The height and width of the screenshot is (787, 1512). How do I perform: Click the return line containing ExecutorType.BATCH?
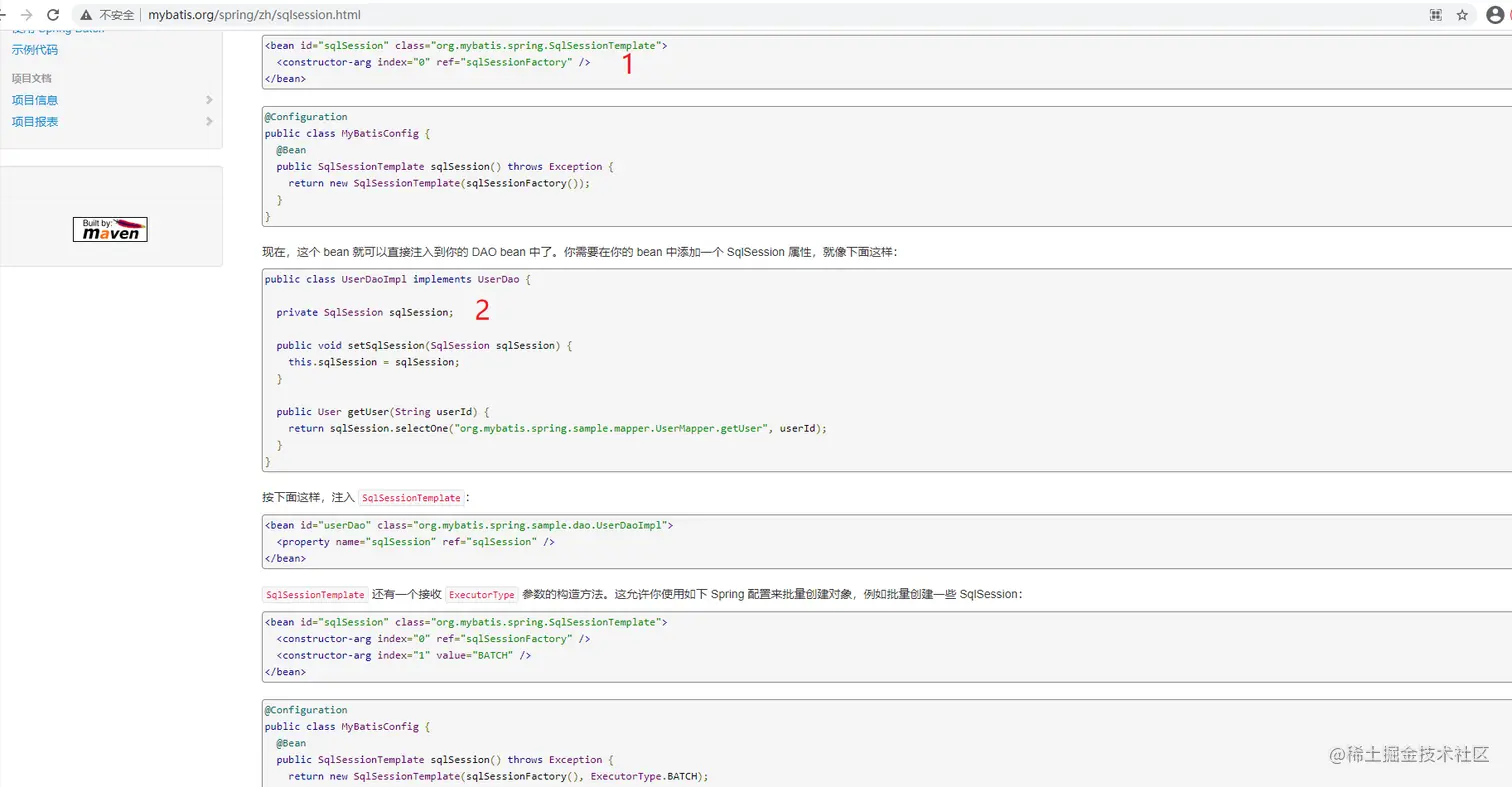498,776
